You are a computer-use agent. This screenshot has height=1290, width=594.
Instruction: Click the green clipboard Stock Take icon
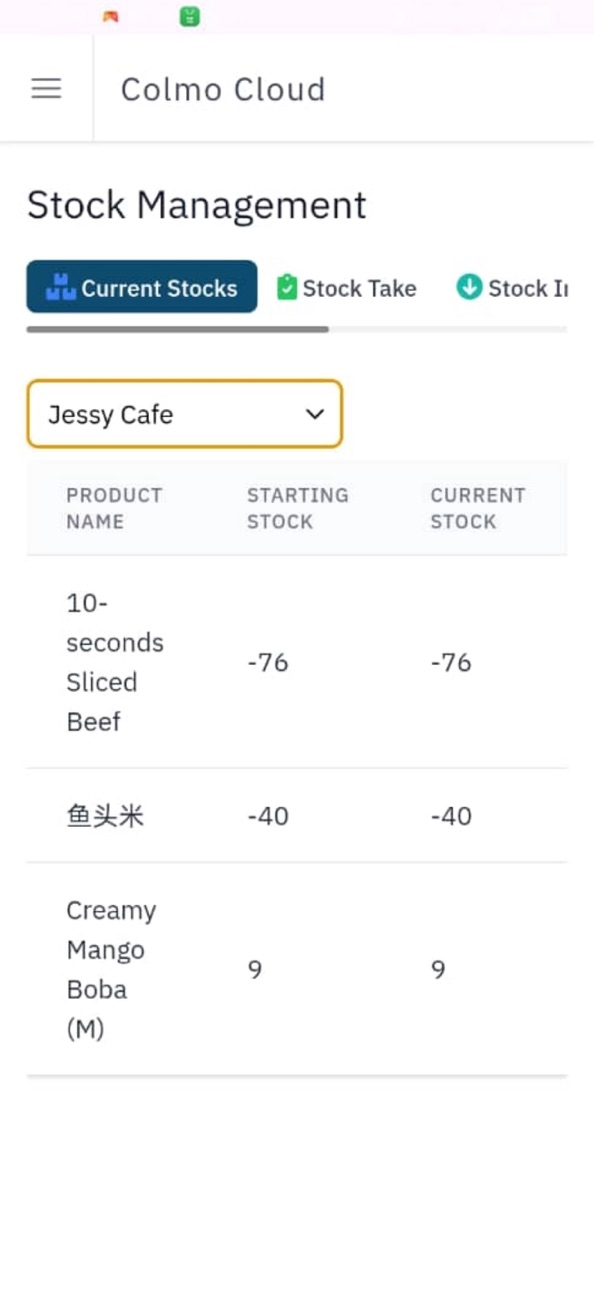[287, 288]
